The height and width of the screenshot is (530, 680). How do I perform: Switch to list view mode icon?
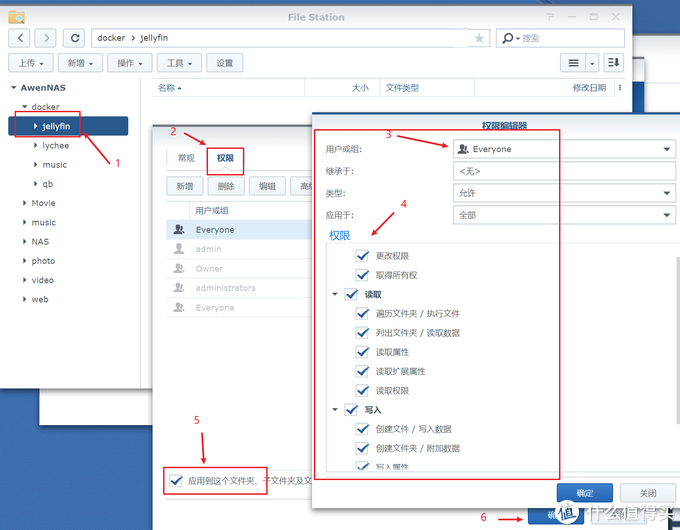(x=573, y=63)
